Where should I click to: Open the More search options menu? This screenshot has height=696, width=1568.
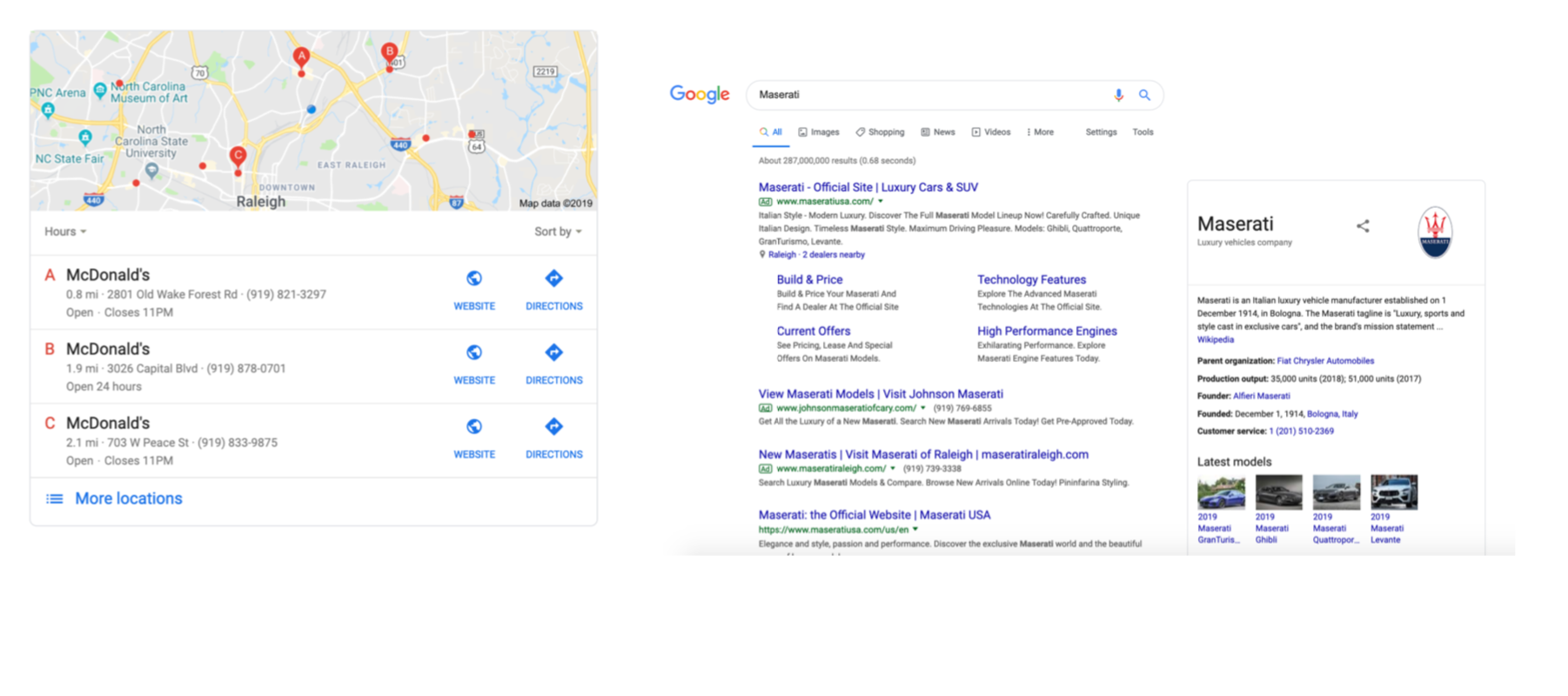coord(1040,132)
